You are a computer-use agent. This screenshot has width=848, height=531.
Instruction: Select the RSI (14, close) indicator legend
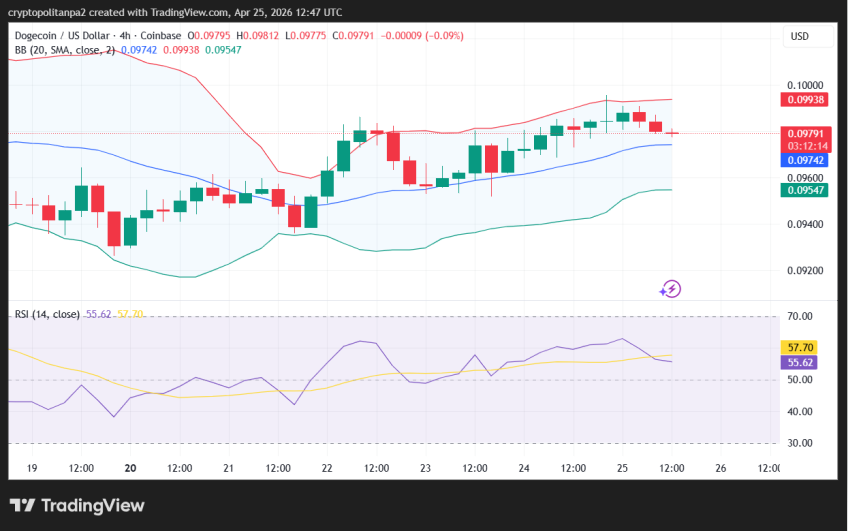click(47, 314)
